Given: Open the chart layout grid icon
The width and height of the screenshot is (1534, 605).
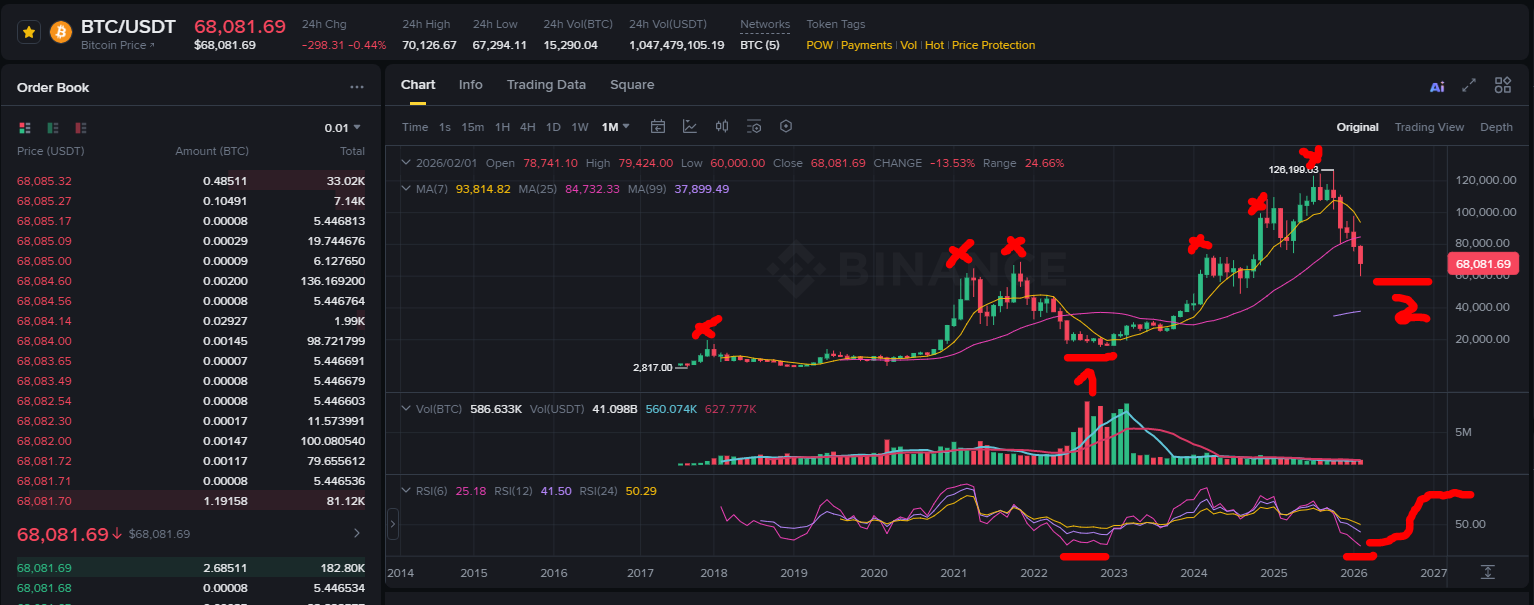Looking at the screenshot, I should click(1503, 86).
